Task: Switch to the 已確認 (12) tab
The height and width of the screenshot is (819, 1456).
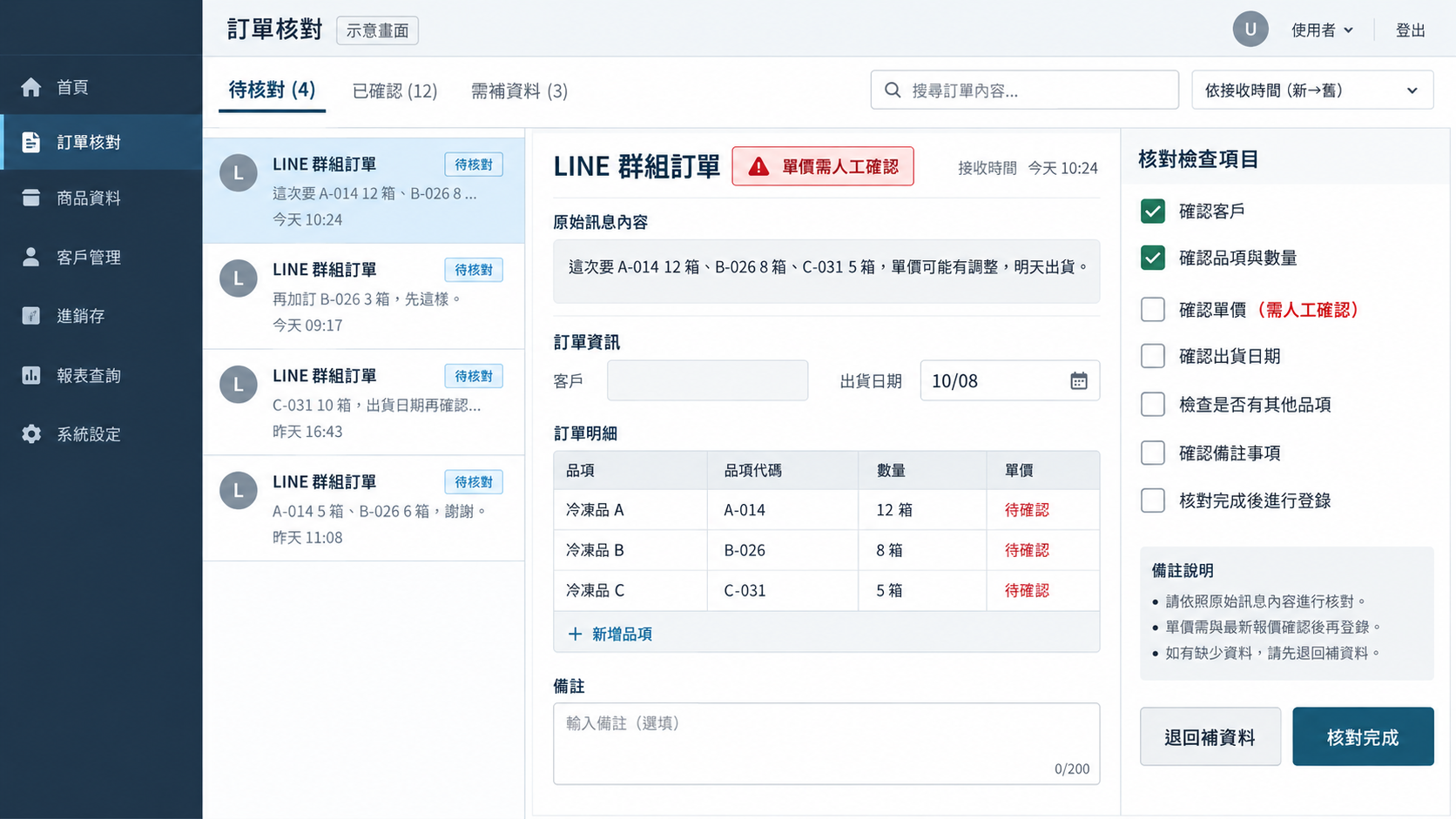Action: click(394, 91)
